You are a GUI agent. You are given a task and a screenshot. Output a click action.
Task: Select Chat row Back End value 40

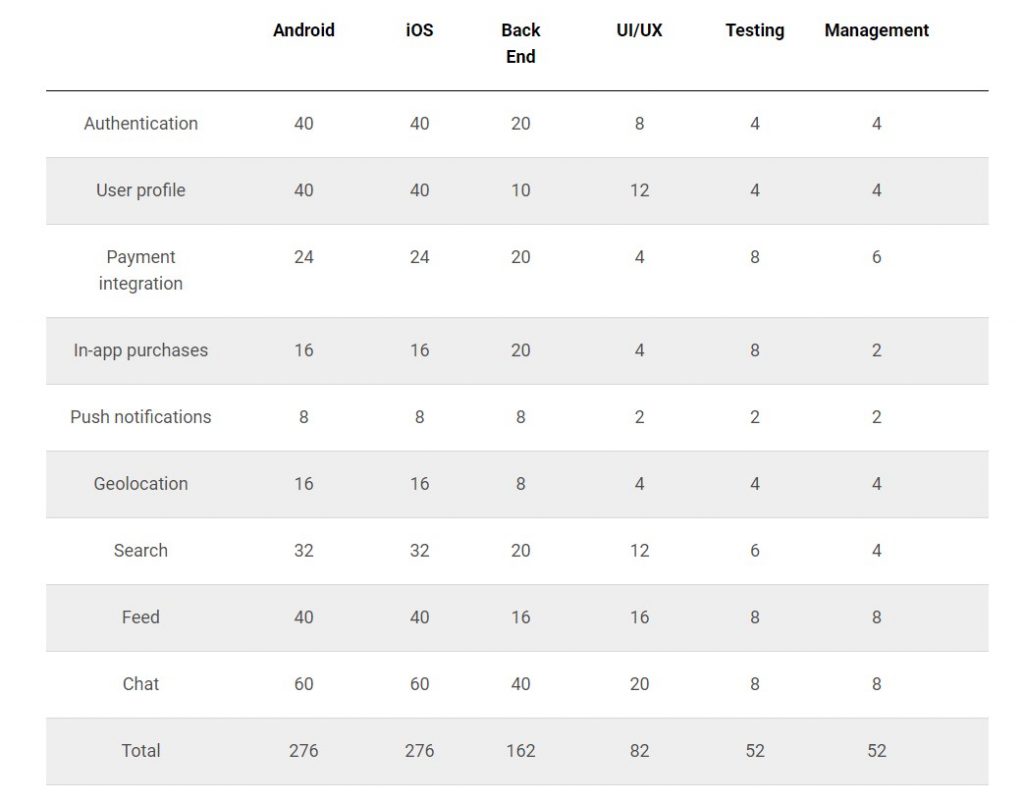[x=520, y=684]
